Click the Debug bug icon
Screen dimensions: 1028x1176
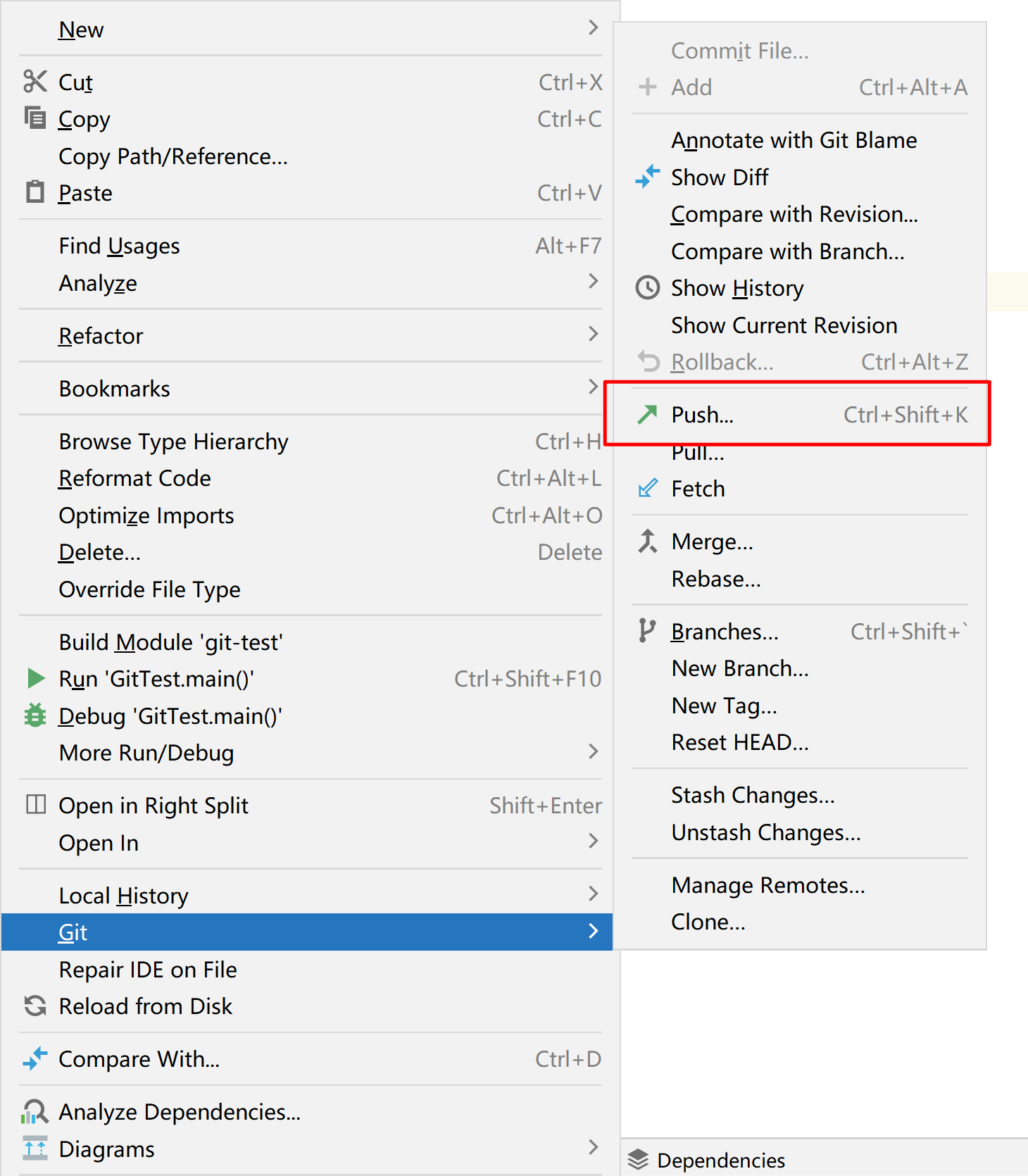[35, 715]
